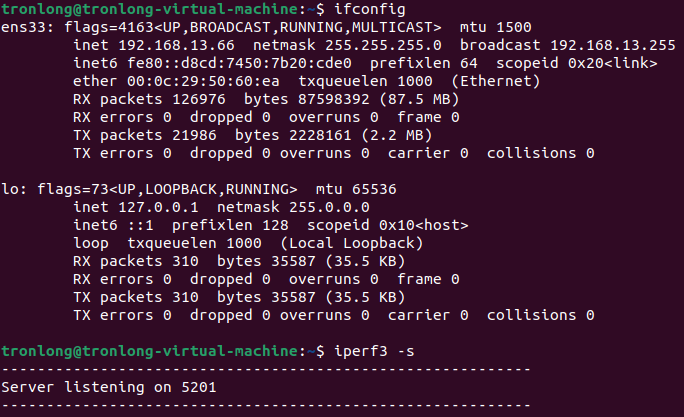Click MAC address '00:0c:29:50:60:ea'

(x=203, y=82)
